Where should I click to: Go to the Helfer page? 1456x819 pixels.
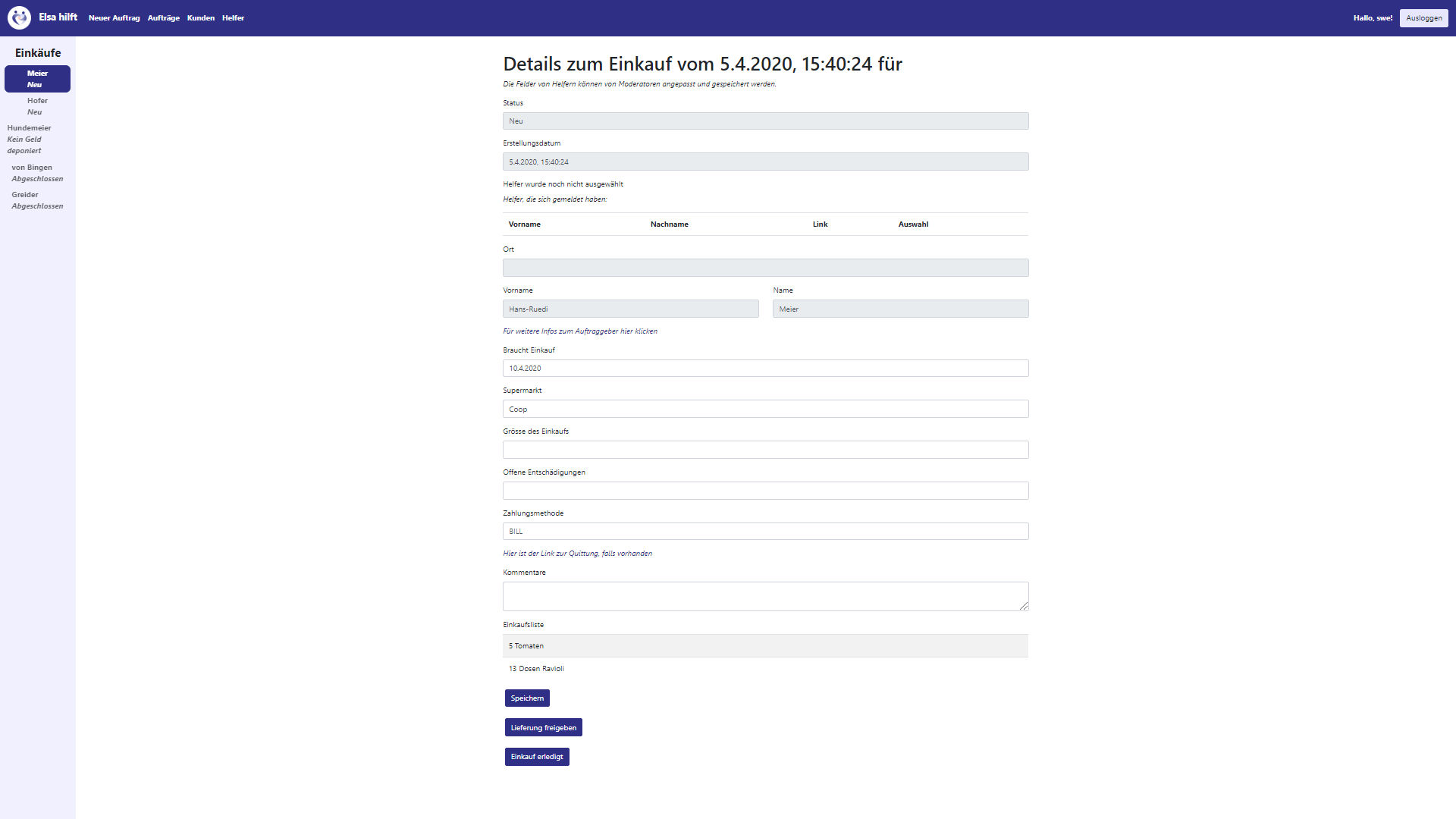point(233,17)
